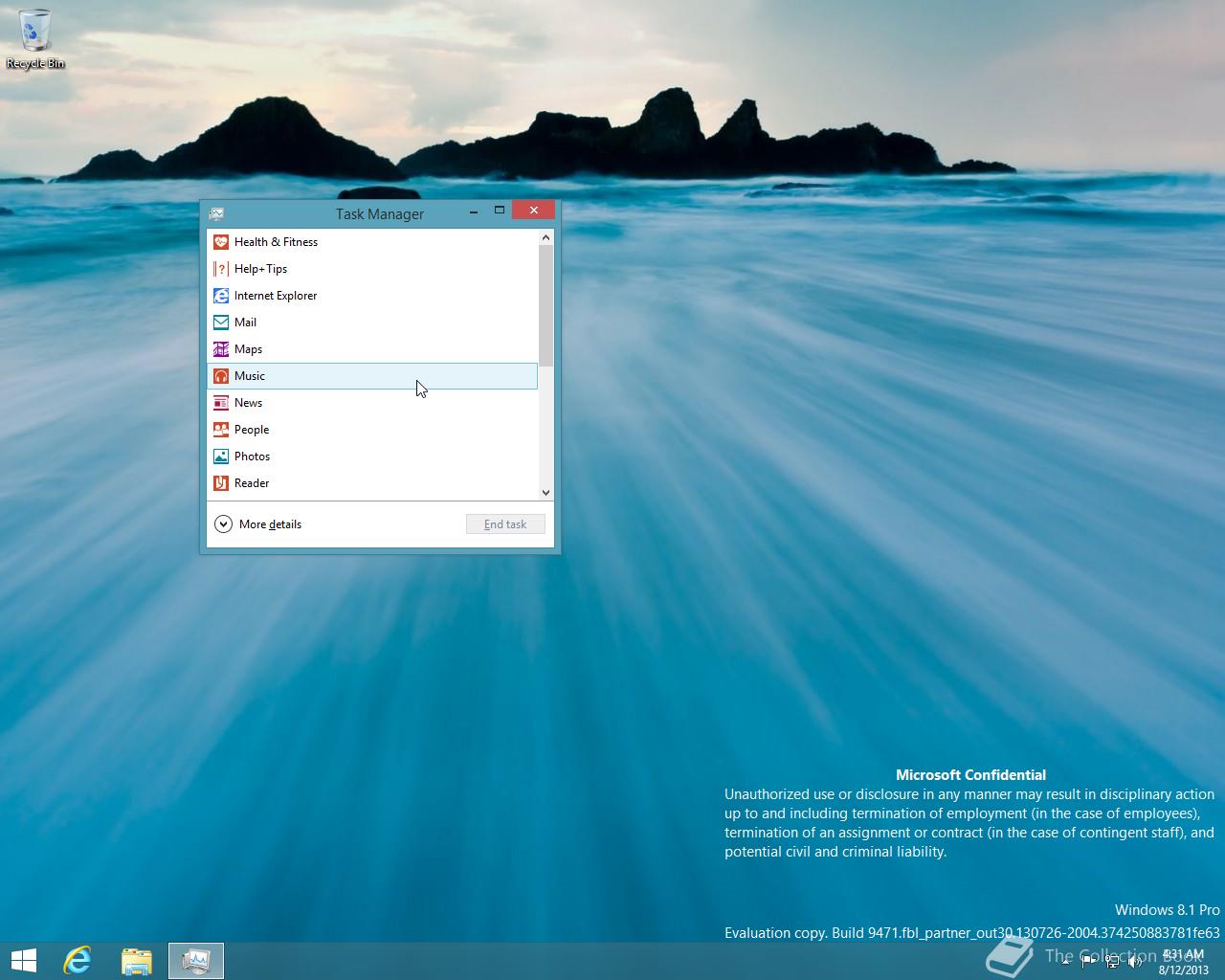Show hidden tray icons arrow
Image resolution: width=1225 pixels, height=980 pixels.
tap(1065, 962)
